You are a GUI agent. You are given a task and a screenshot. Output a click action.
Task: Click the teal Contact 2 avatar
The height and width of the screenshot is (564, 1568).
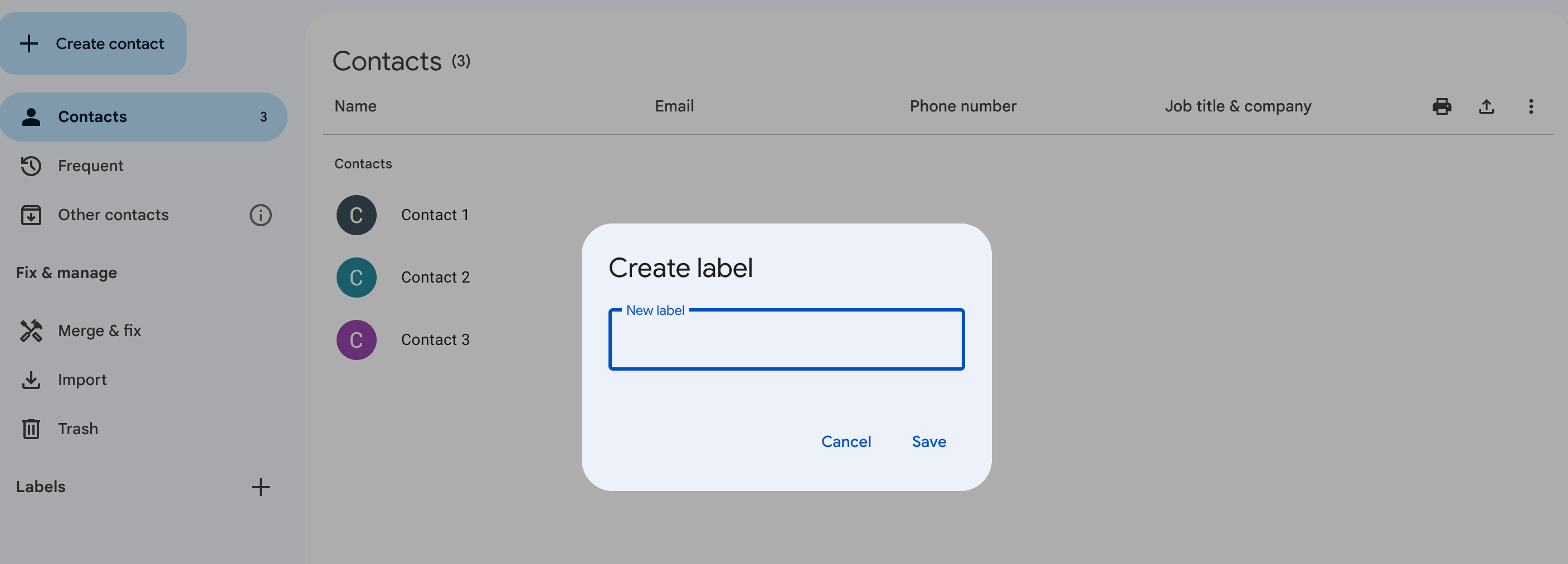coord(356,278)
